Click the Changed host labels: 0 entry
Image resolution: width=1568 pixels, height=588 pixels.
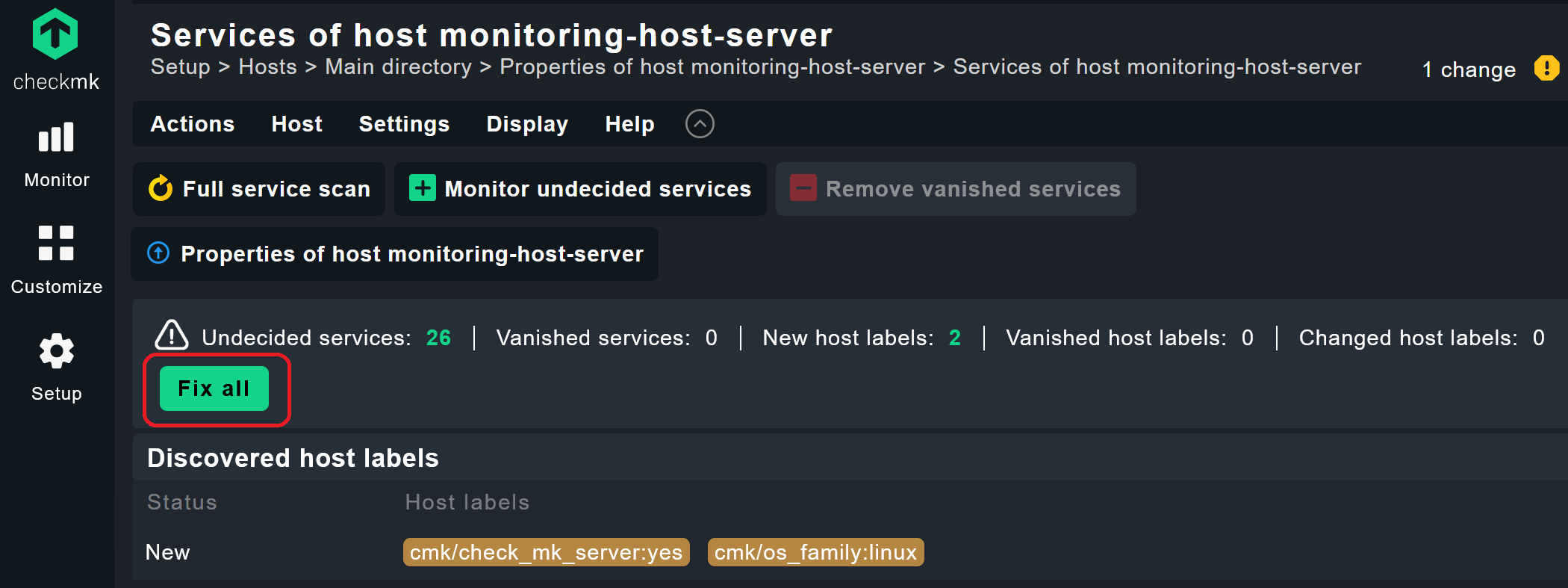[x=1422, y=338]
